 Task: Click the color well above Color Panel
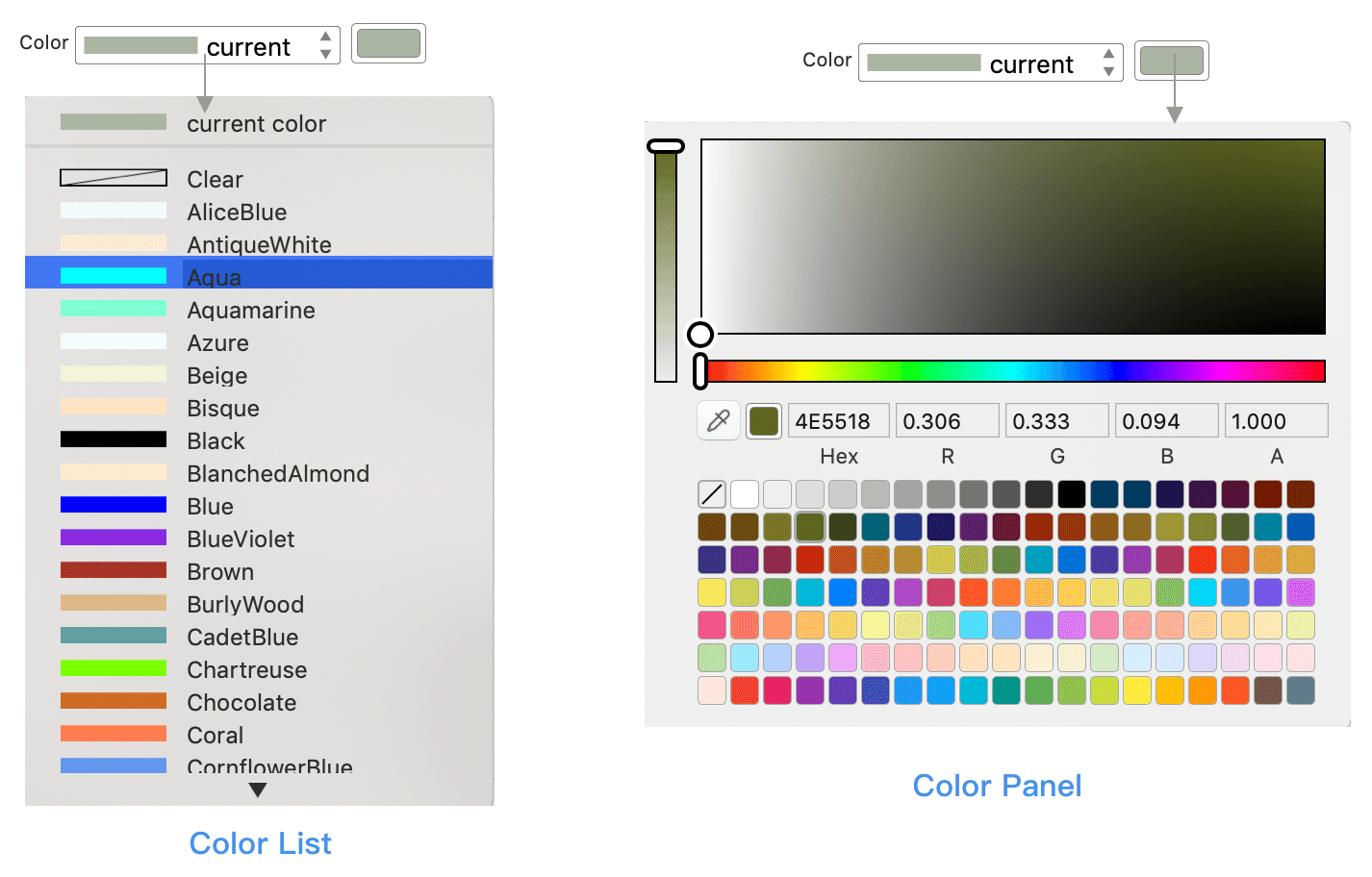coord(1172,62)
